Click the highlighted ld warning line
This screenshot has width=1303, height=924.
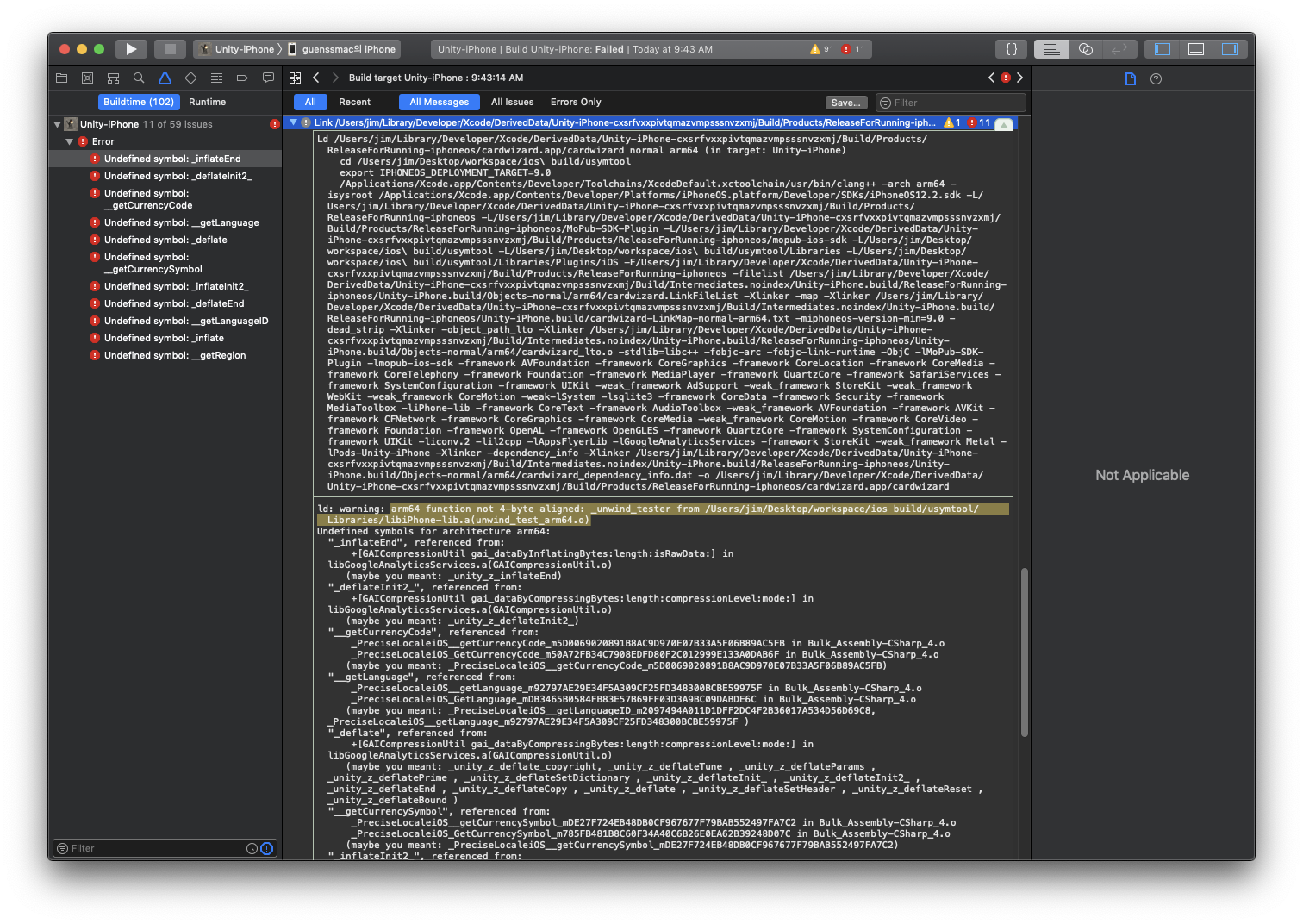click(663, 514)
